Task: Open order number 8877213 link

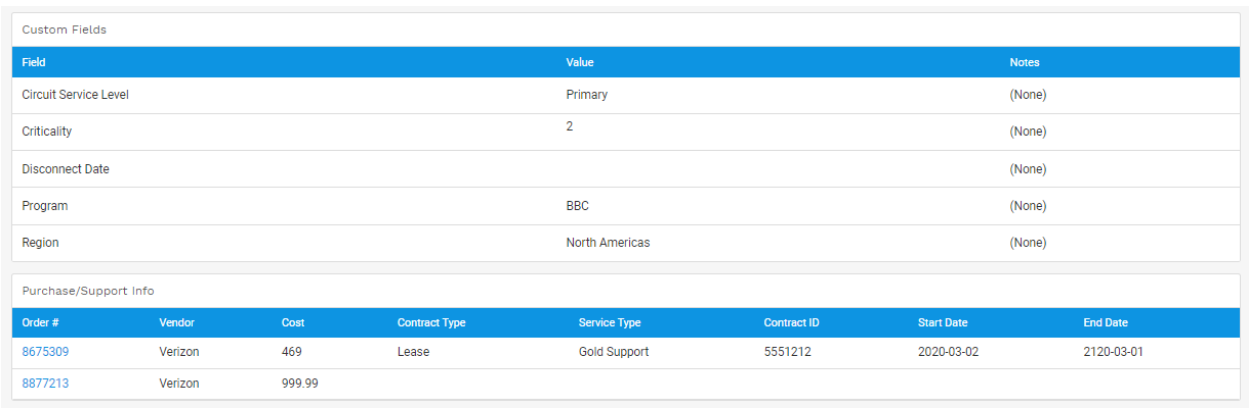Action: (x=45, y=383)
